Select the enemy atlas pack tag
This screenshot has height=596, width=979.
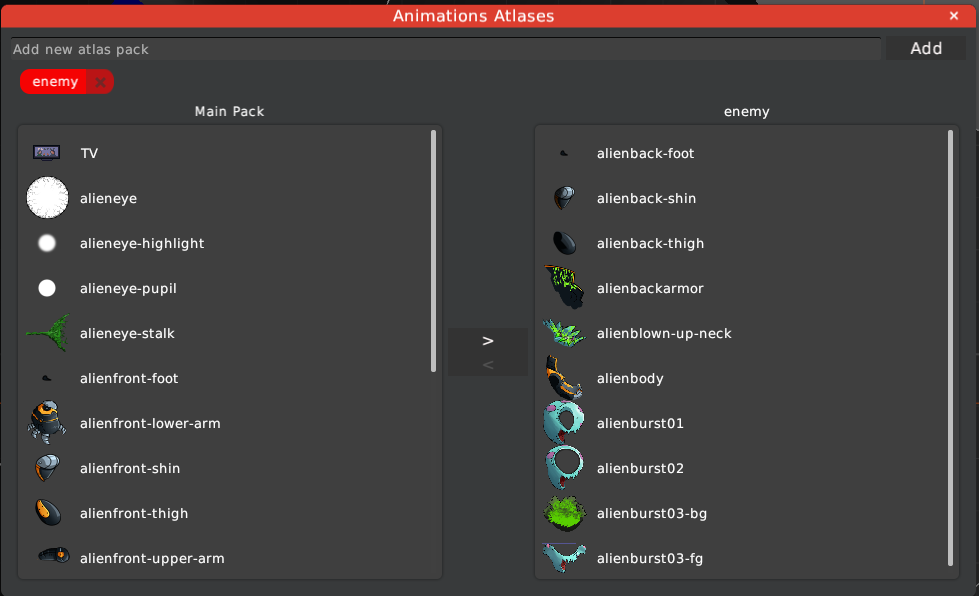(x=56, y=81)
